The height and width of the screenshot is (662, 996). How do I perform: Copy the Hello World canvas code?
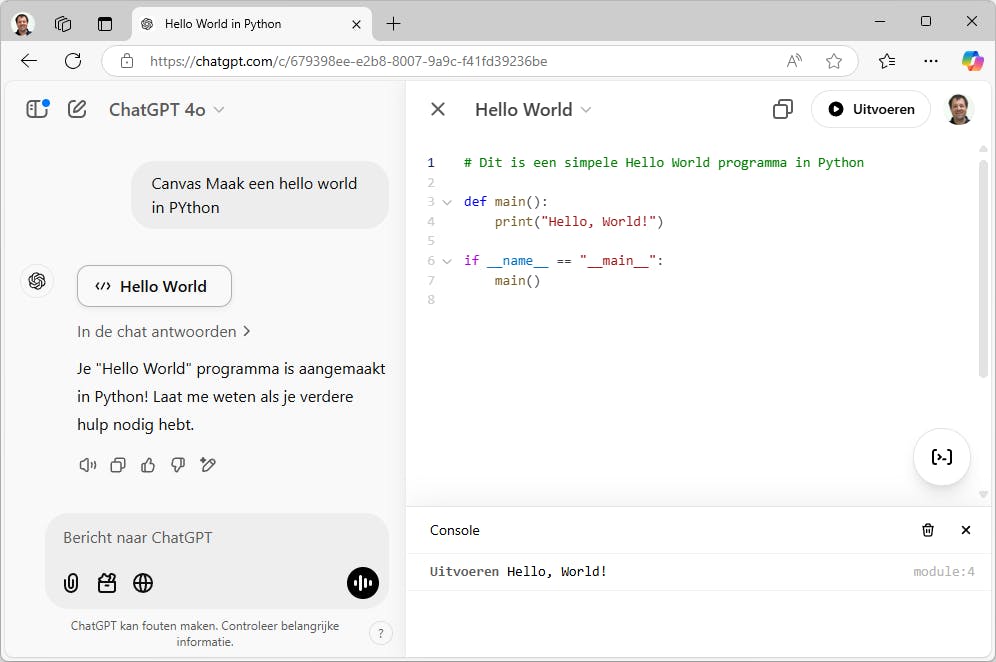point(783,109)
